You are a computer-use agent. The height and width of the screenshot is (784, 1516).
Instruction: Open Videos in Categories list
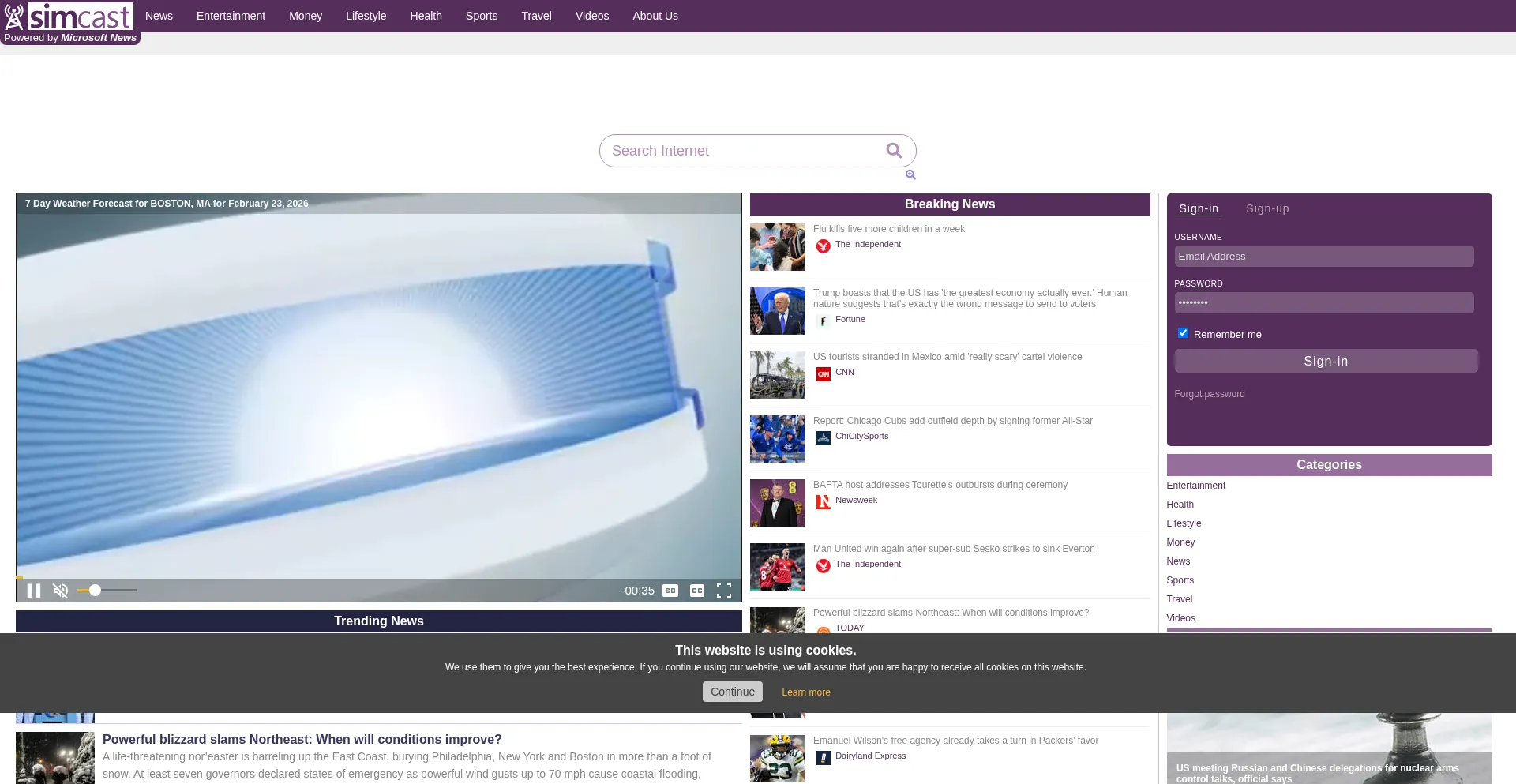1181,618
